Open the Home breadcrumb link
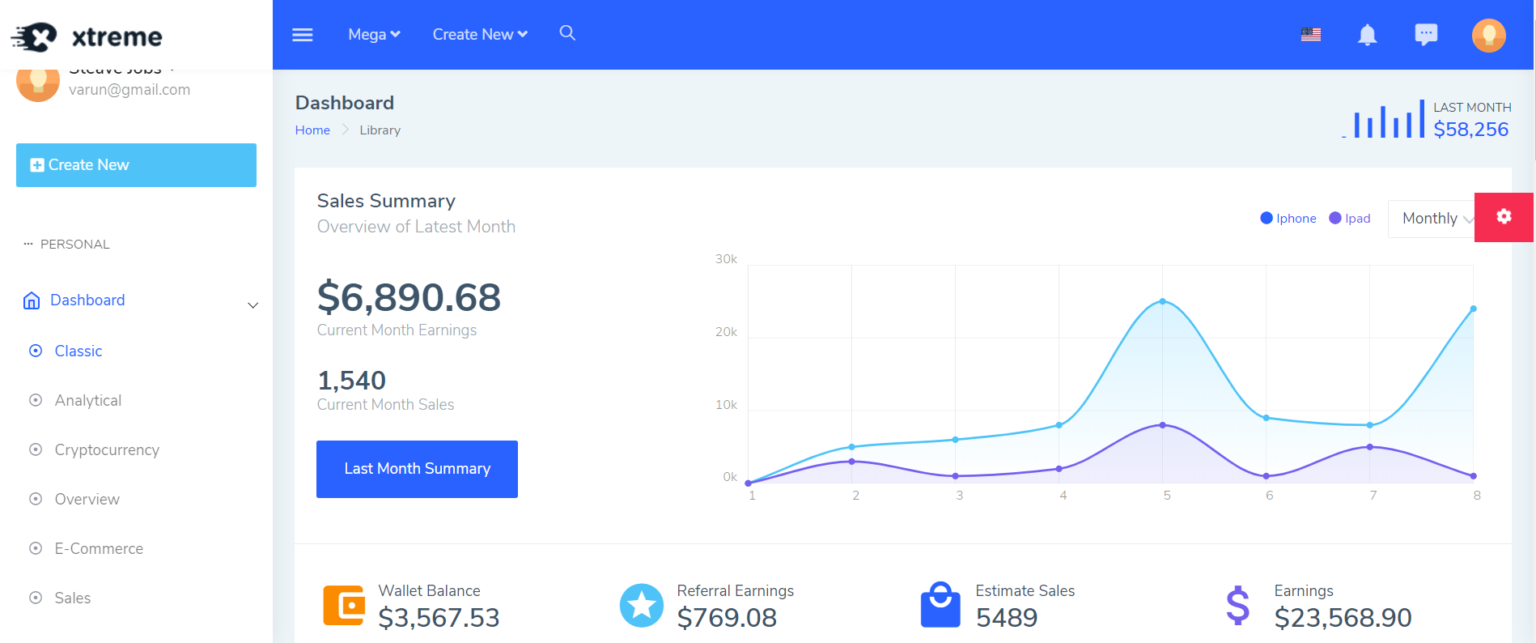This screenshot has width=1536, height=643. (312, 130)
